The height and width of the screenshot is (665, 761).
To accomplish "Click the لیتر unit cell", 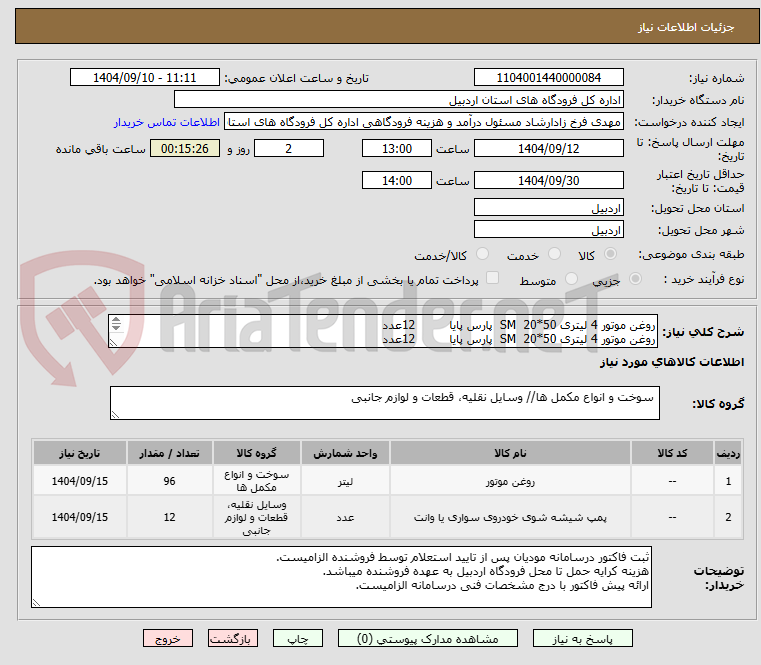I will coord(345,481).
